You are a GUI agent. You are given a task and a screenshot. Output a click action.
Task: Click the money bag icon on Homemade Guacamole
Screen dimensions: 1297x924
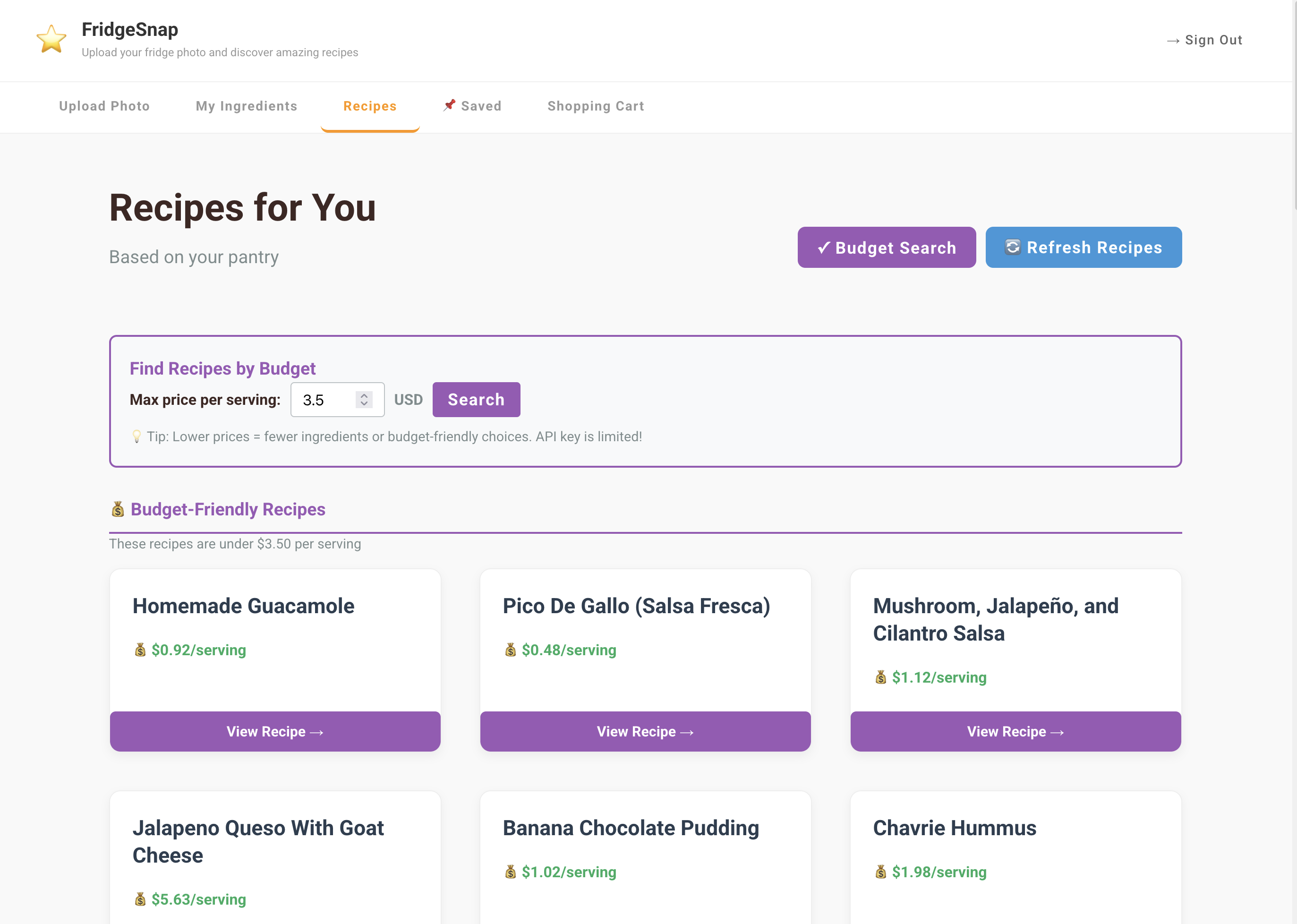point(140,650)
